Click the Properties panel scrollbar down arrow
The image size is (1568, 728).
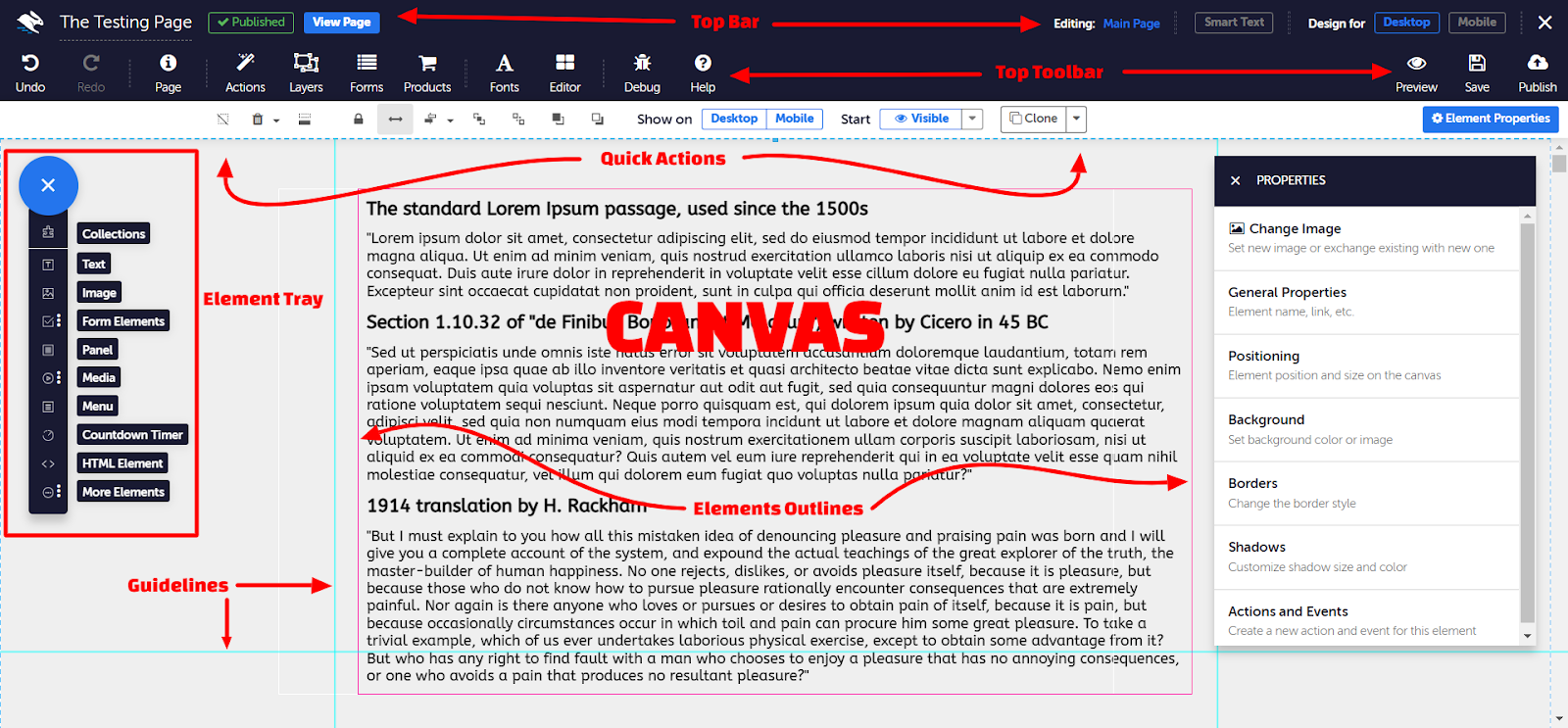point(1527,636)
